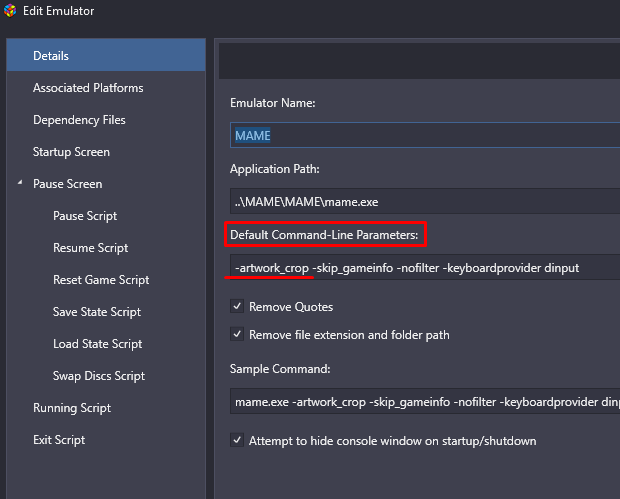Select Pause Screen in sidebar
This screenshot has width=620, height=499.
click(106, 184)
